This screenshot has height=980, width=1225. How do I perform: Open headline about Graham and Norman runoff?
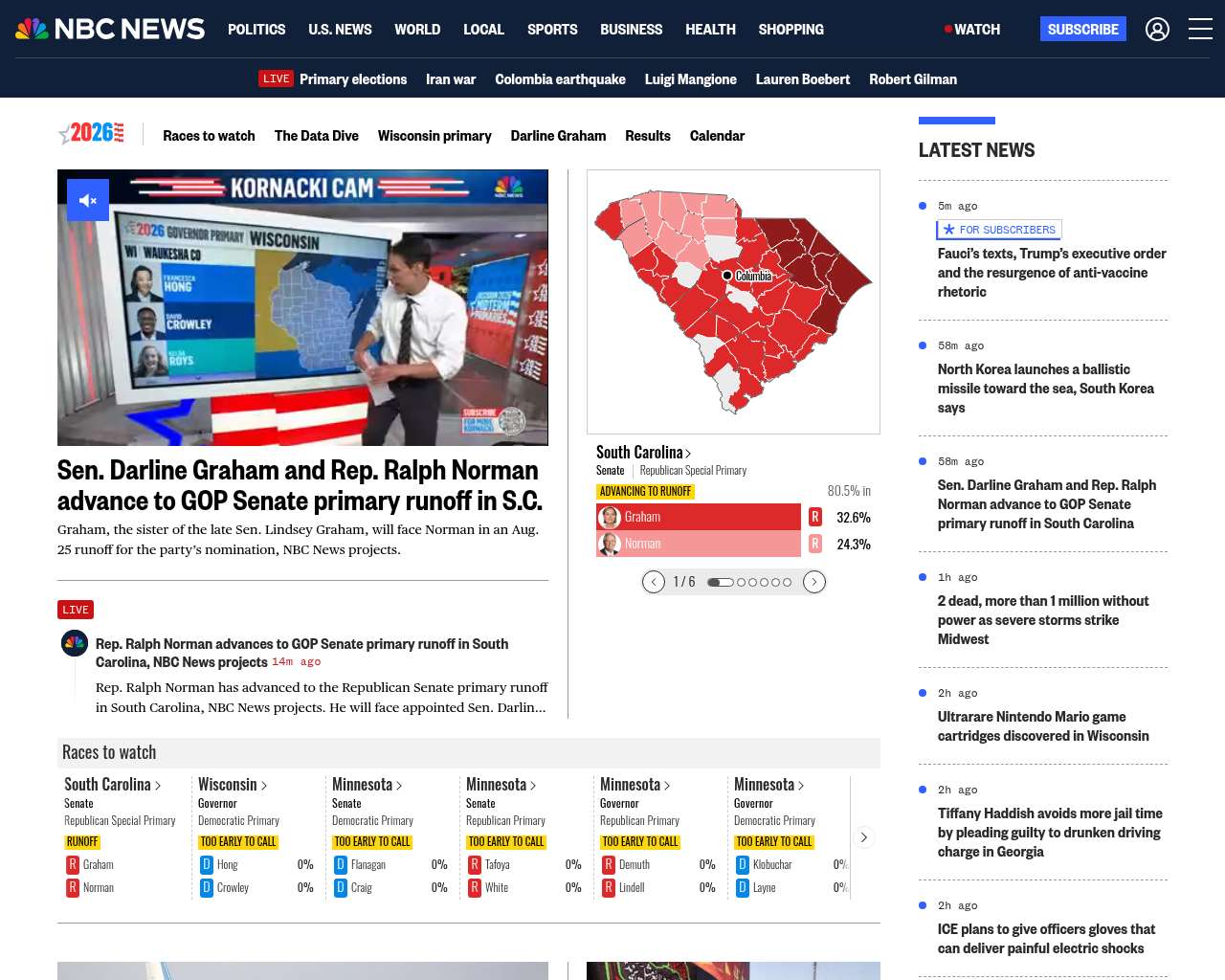point(300,485)
